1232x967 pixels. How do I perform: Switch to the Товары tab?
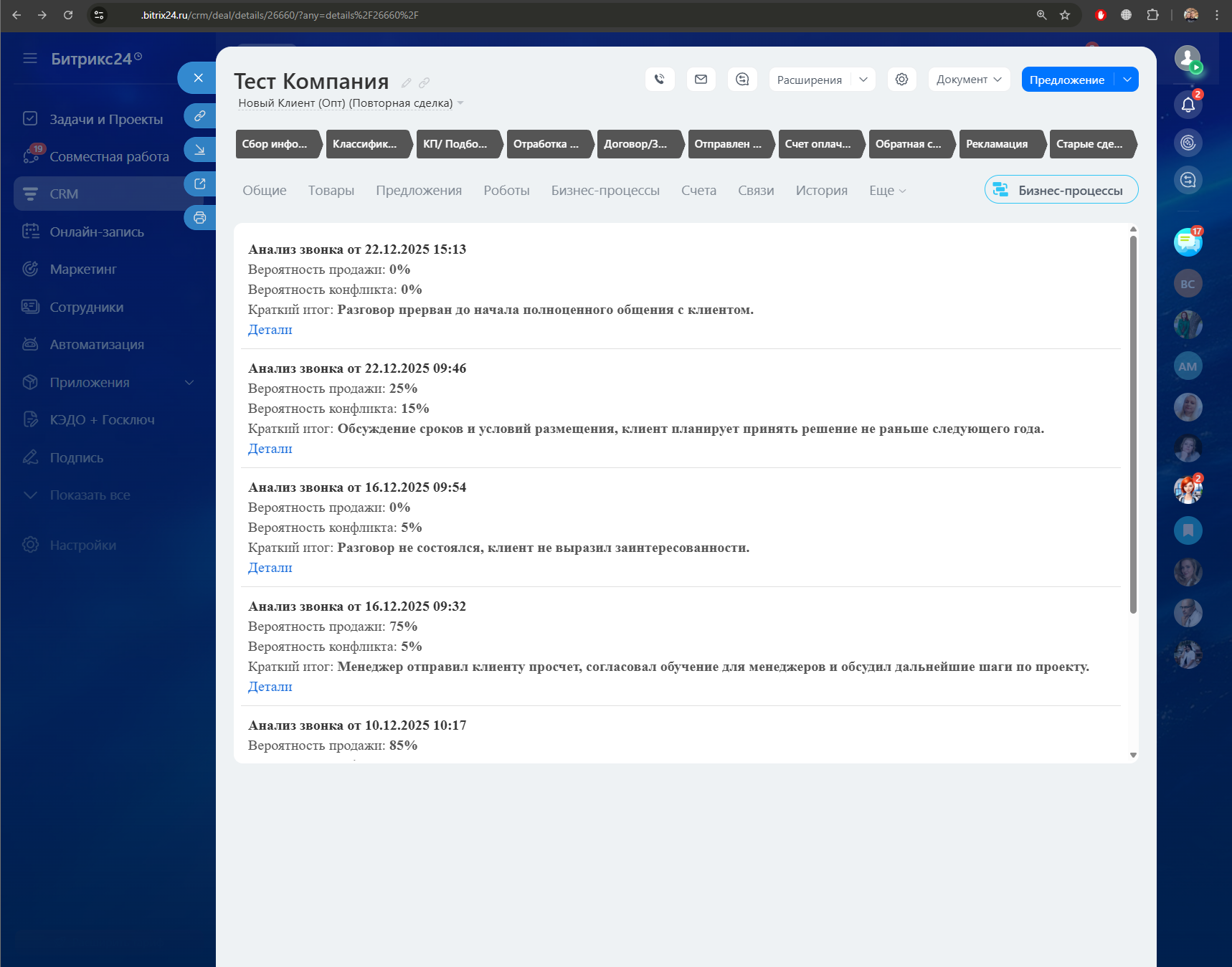[331, 191]
